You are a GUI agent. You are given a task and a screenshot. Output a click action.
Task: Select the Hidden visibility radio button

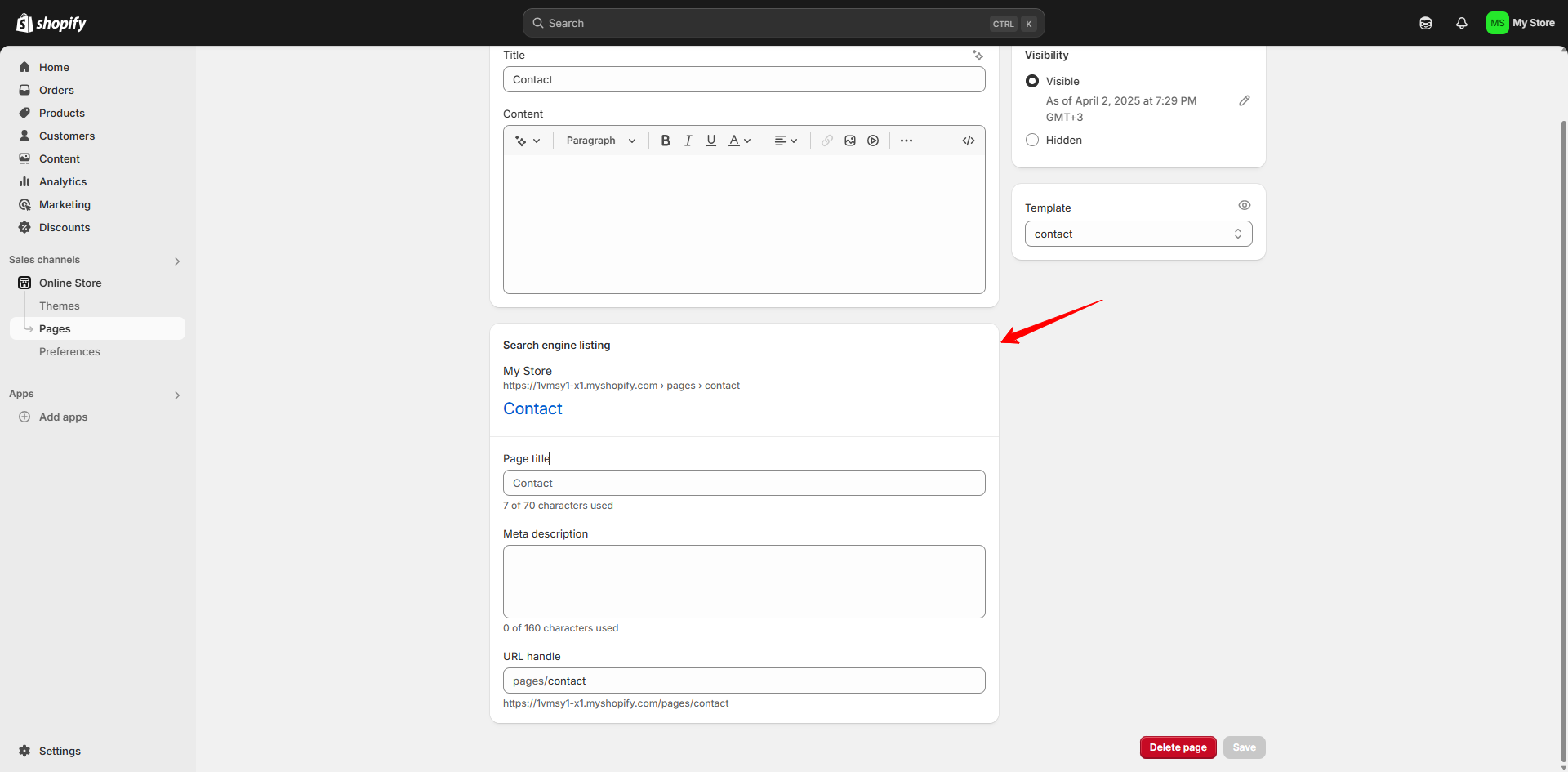[x=1032, y=140]
